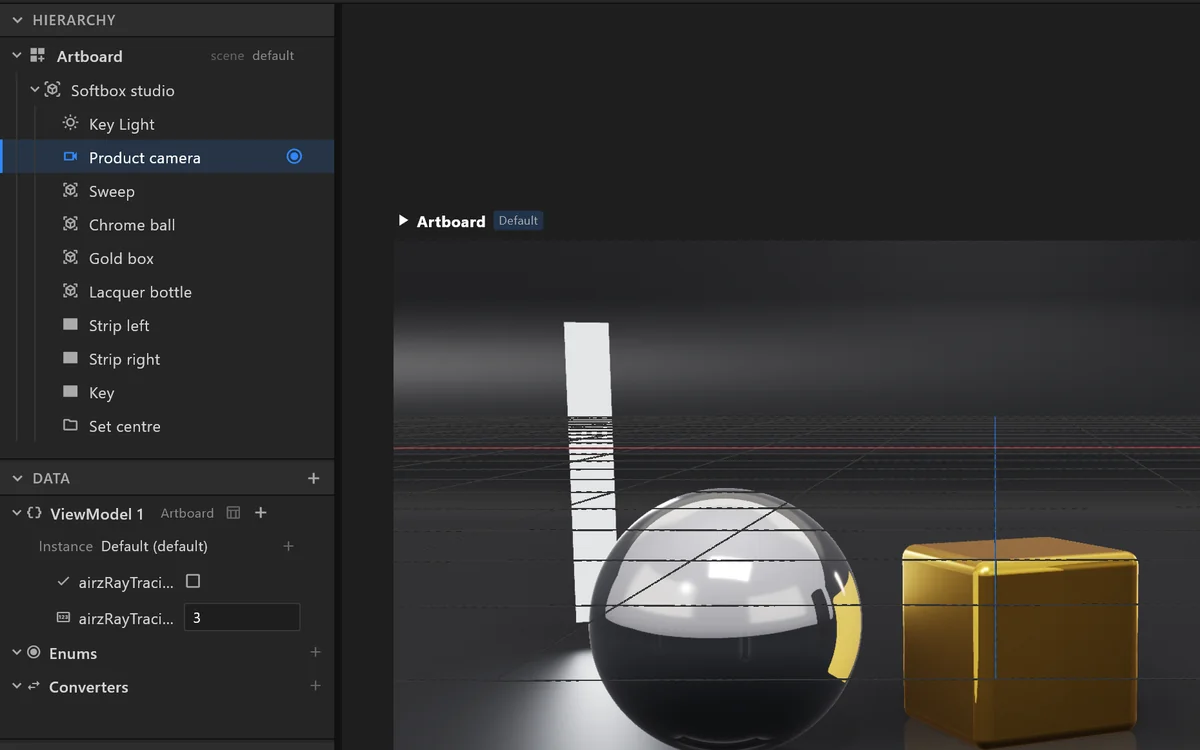This screenshot has width=1200, height=750.
Task: Select the Product camera row
Action: click(167, 157)
